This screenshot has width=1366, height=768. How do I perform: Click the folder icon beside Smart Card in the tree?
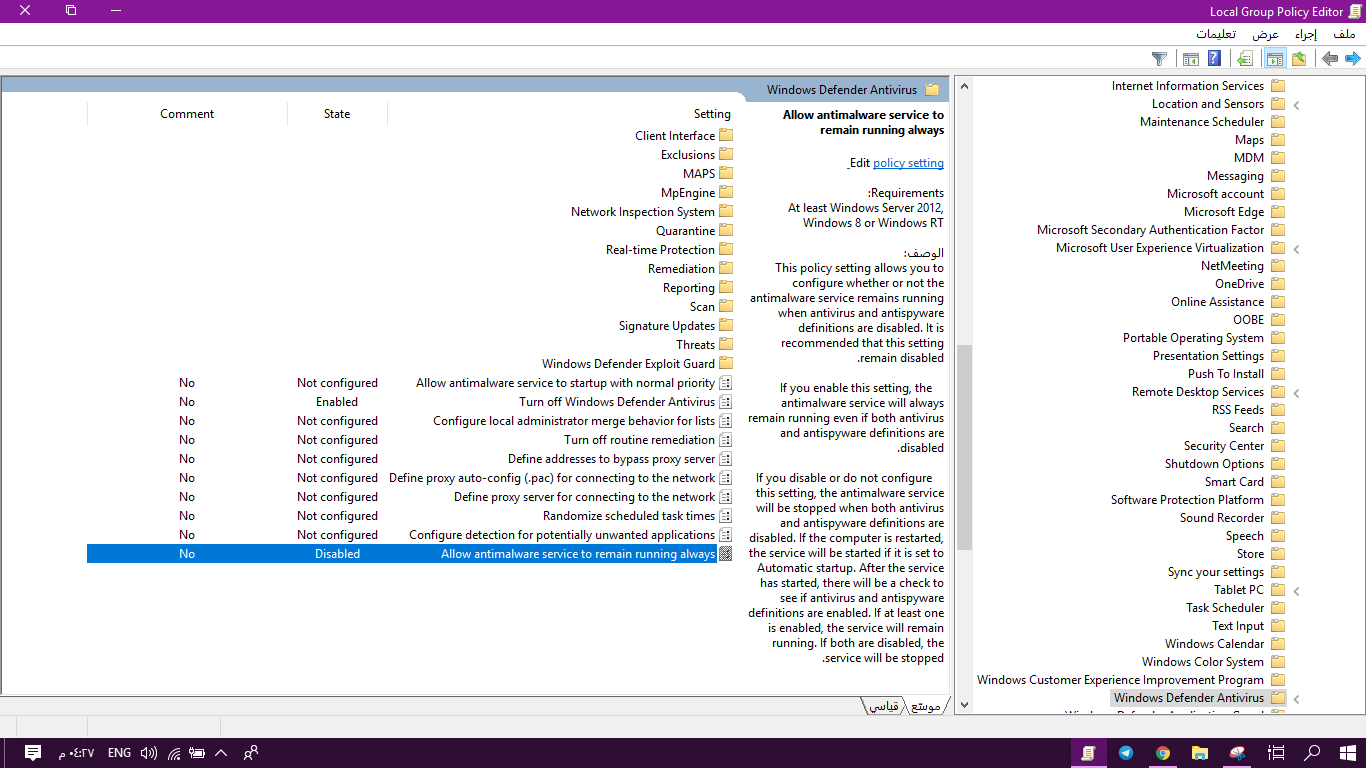point(1278,482)
